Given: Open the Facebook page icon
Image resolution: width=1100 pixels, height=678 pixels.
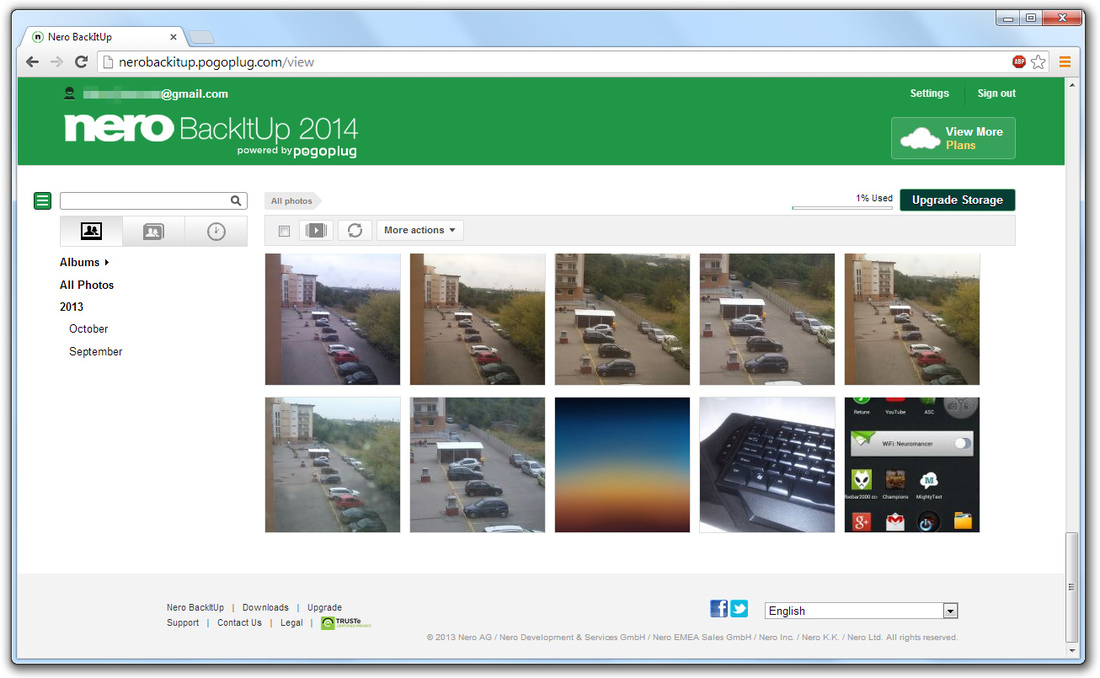Looking at the screenshot, I should click(x=719, y=609).
